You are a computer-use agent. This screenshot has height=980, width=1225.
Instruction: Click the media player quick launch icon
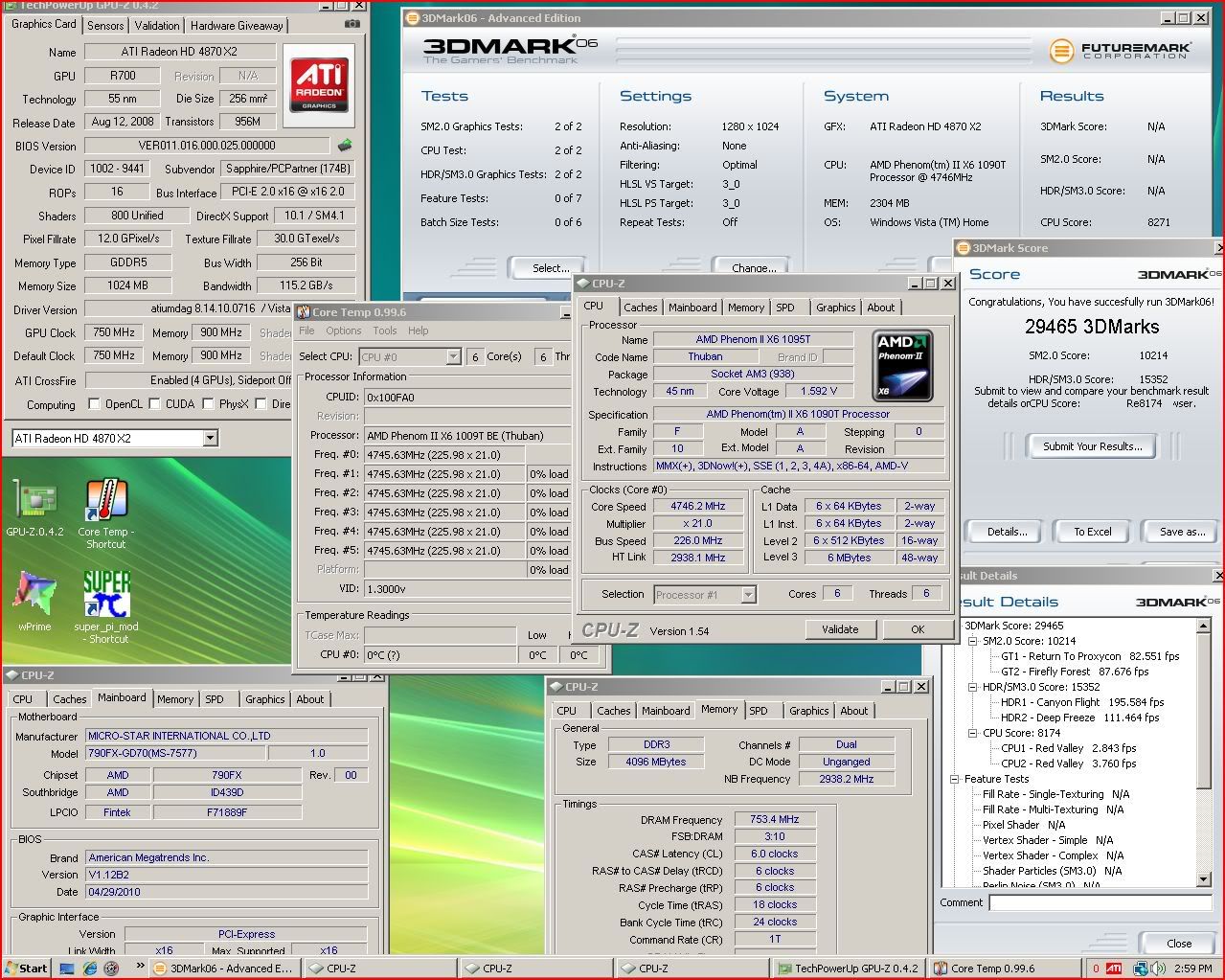pyautogui.click(x=110, y=969)
